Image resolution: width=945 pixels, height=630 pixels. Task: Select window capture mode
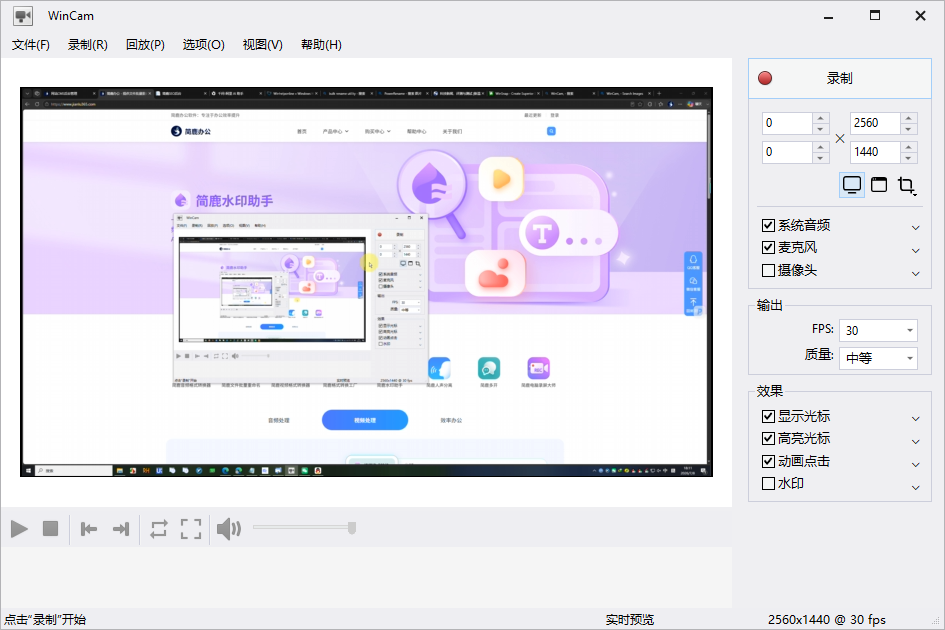tap(879, 184)
